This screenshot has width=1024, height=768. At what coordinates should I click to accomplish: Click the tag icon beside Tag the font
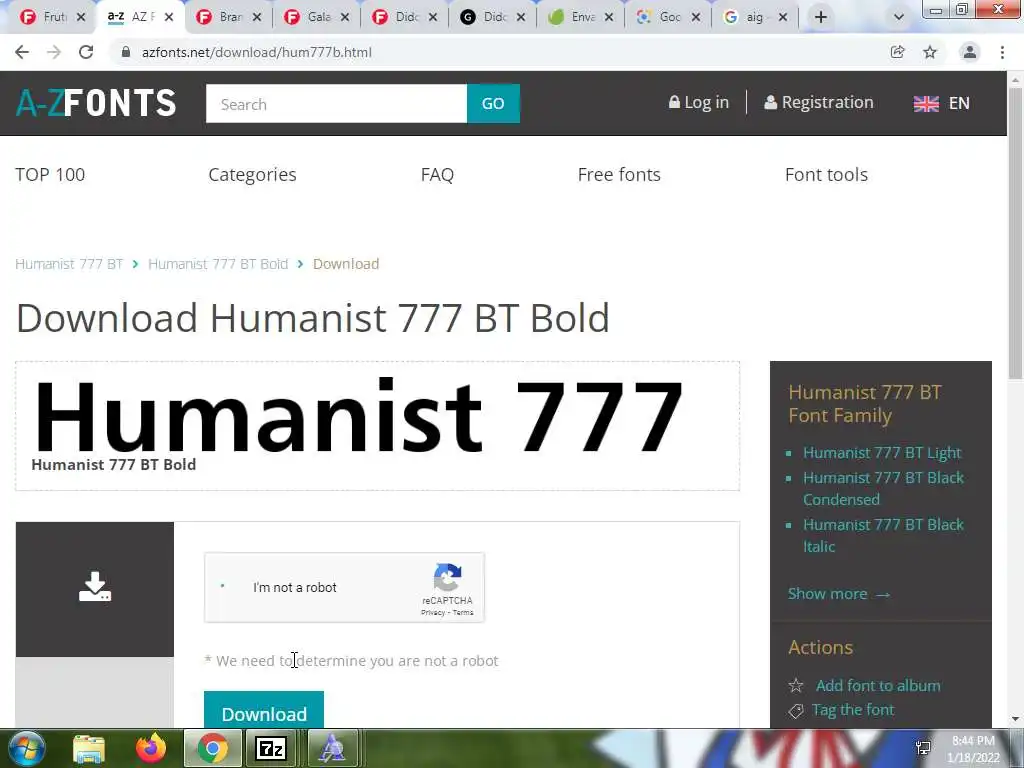pos(796,711)
